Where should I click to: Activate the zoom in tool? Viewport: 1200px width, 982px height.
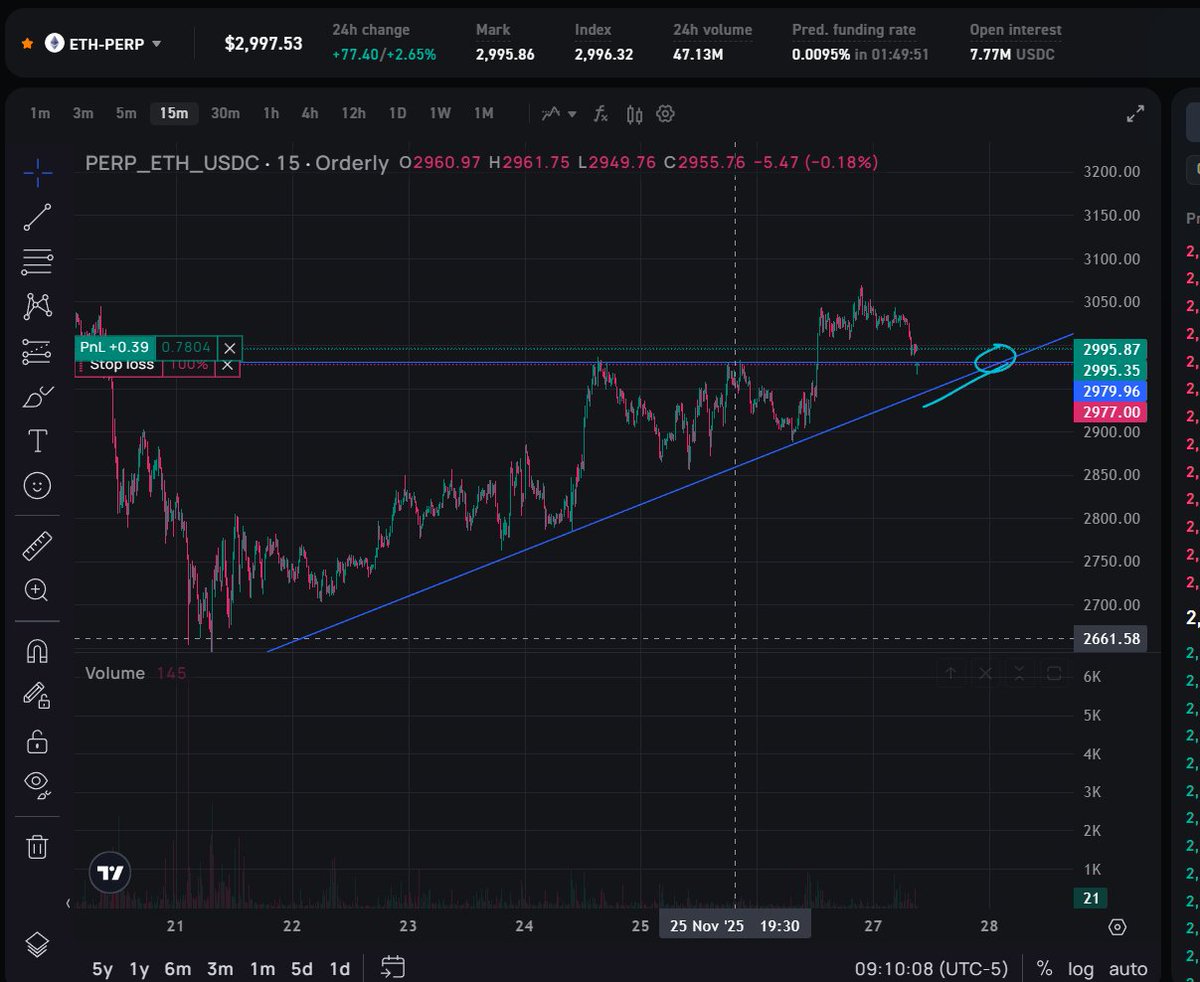pyautogui.click(x=37, y=590)
